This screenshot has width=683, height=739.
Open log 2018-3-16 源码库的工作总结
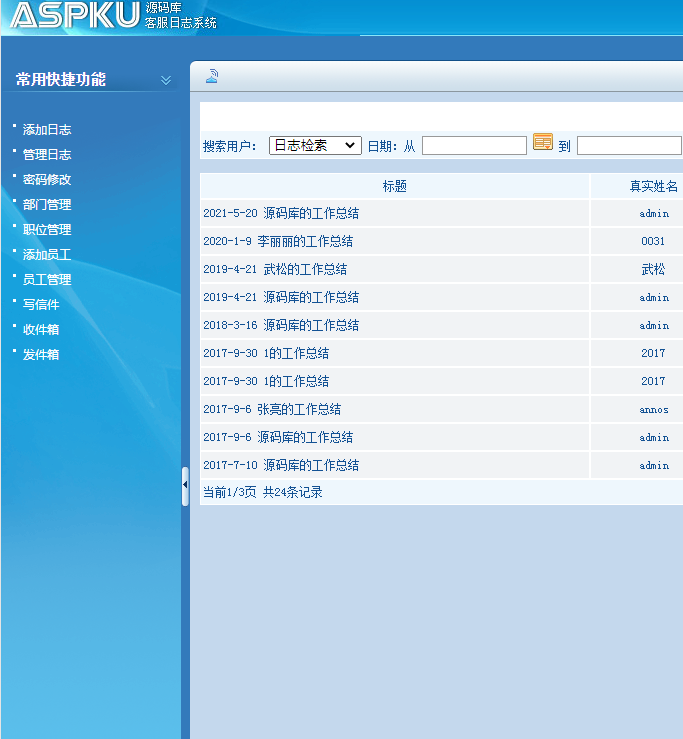281,325
